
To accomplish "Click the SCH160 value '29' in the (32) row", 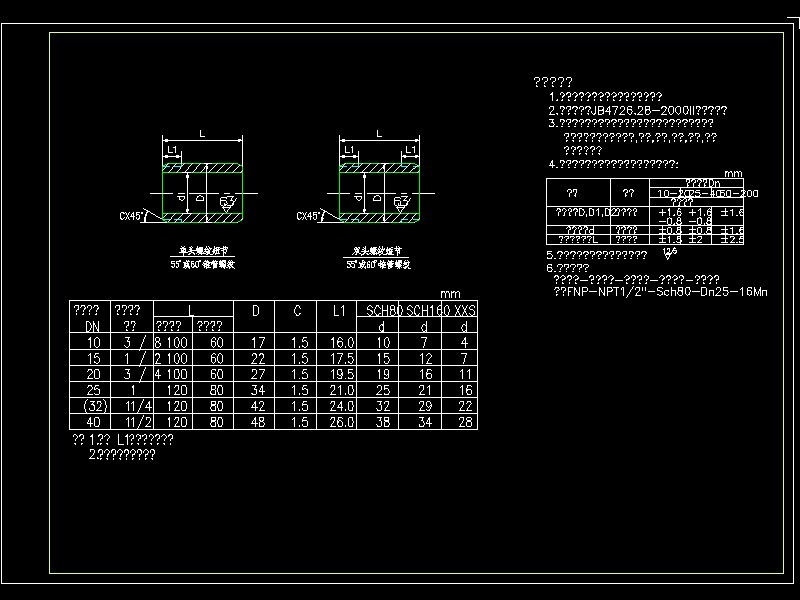I will pos(425,406).
